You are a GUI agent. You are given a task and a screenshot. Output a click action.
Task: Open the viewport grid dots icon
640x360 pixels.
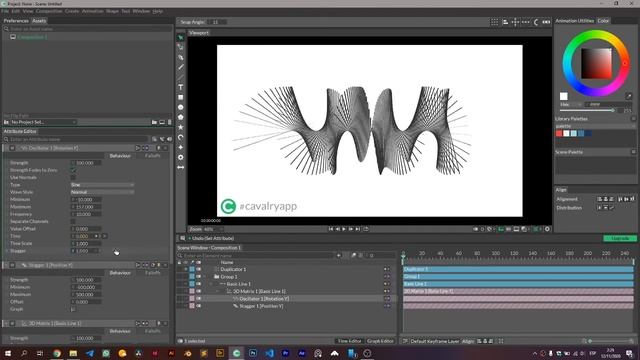[494, 22]
